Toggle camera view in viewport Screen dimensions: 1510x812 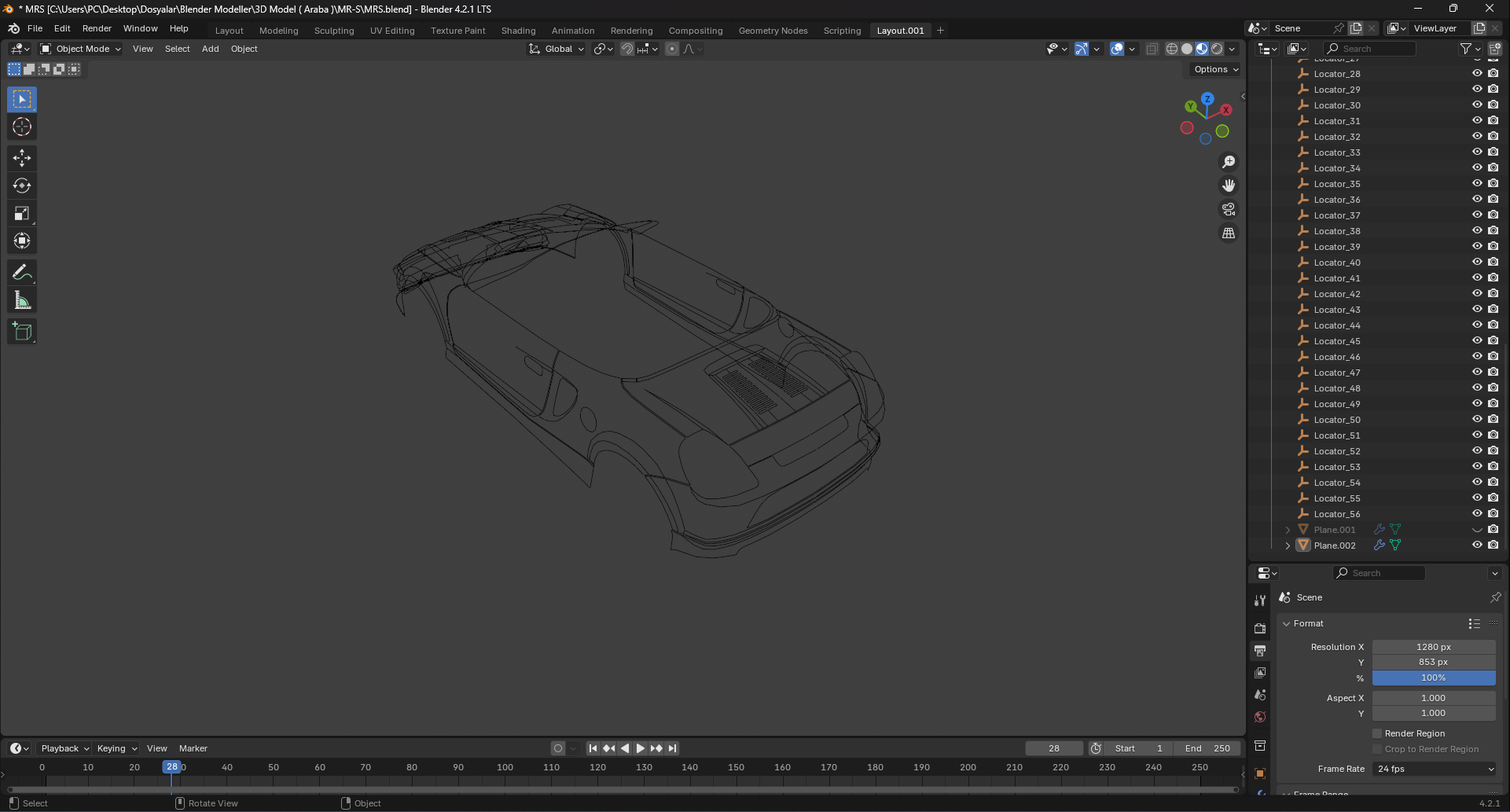click(1228, 210)
